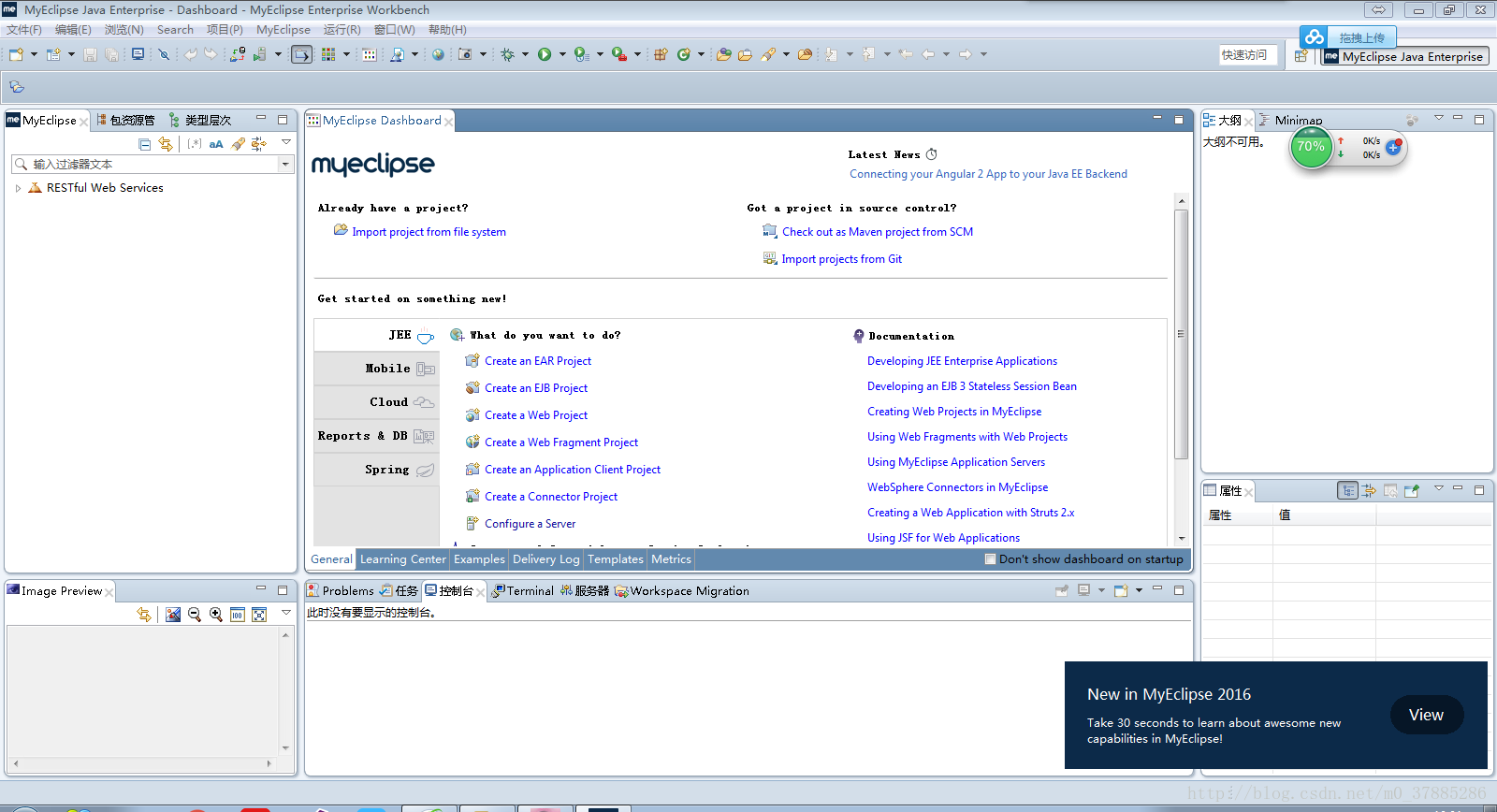The height and width of the screenshot is (812, 1497).
Task: Toggle Show Categories in Properties panel
Action: [x=1347, y=490]
